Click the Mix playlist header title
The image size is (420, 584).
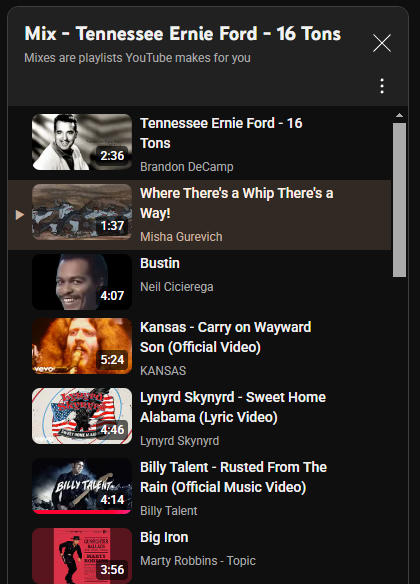[182, 34]
